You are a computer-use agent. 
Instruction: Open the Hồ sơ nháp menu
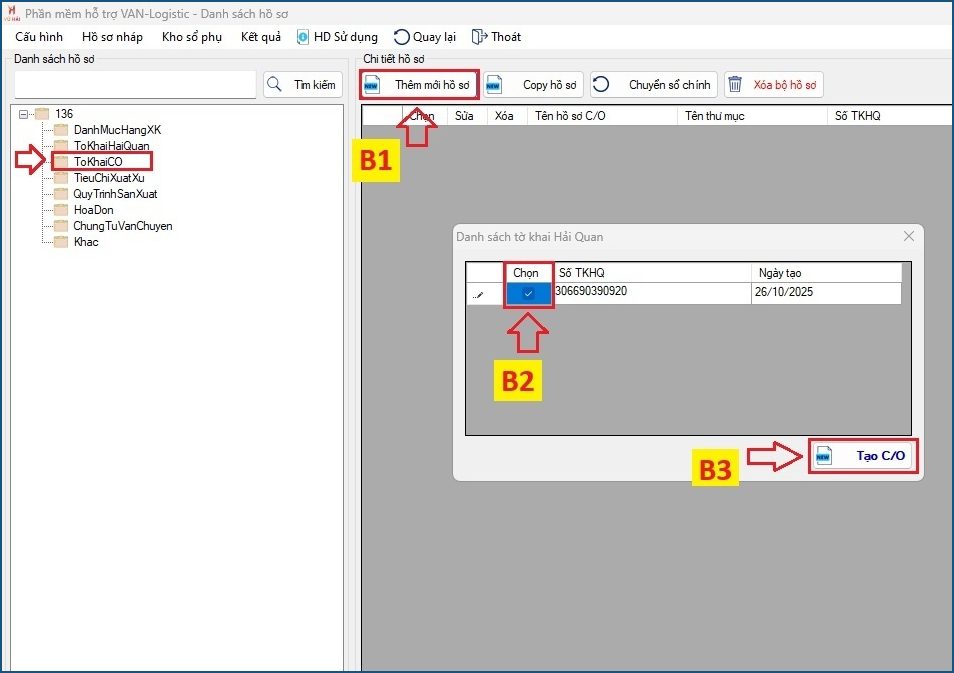(112, 37)
